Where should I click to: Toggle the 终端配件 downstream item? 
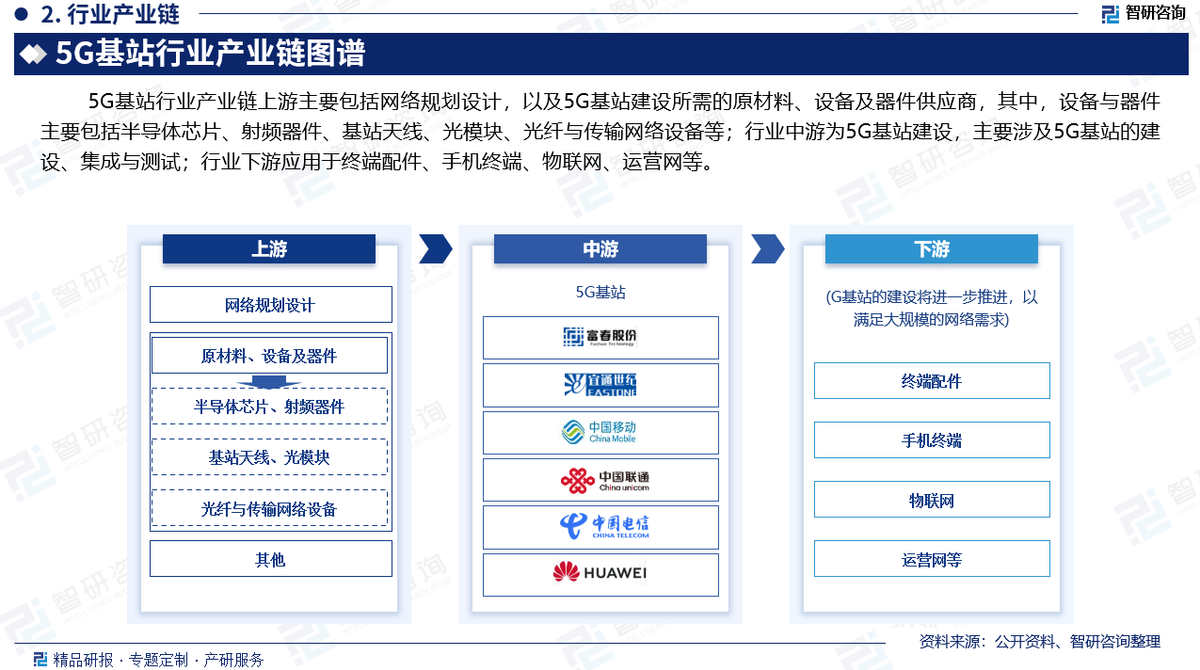point(931,380)
